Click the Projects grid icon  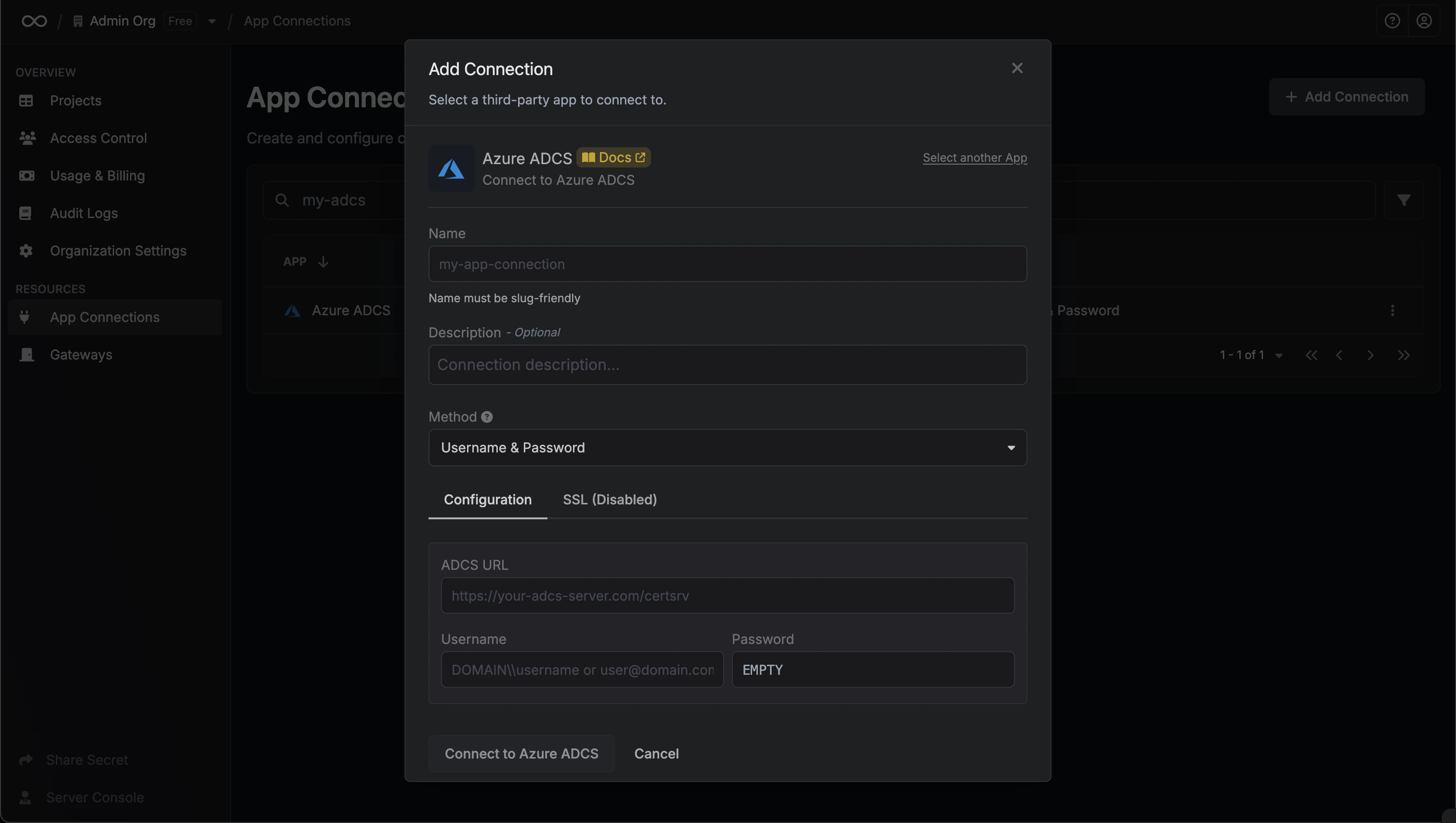click(26, 101)
